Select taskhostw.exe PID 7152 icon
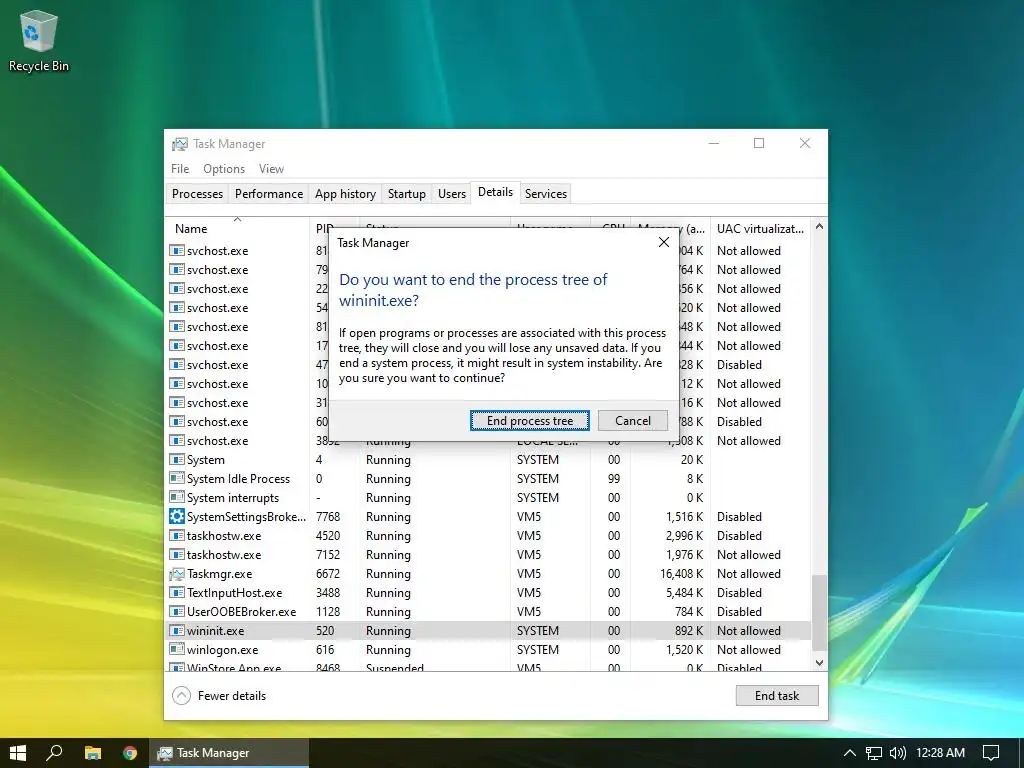This screenshot has width=1024, height=768. click(x=176, y=554)
